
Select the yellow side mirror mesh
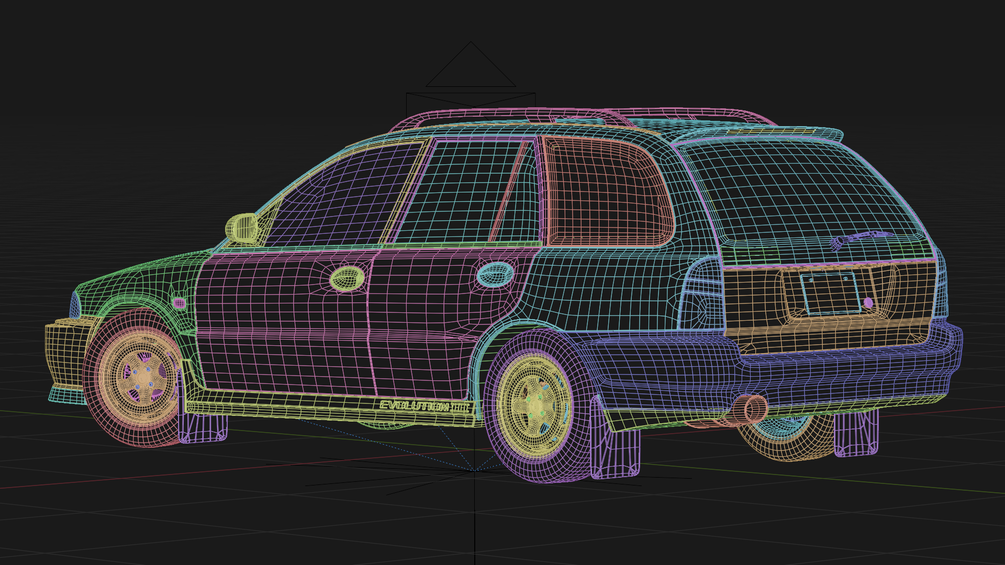coord(242,228)
